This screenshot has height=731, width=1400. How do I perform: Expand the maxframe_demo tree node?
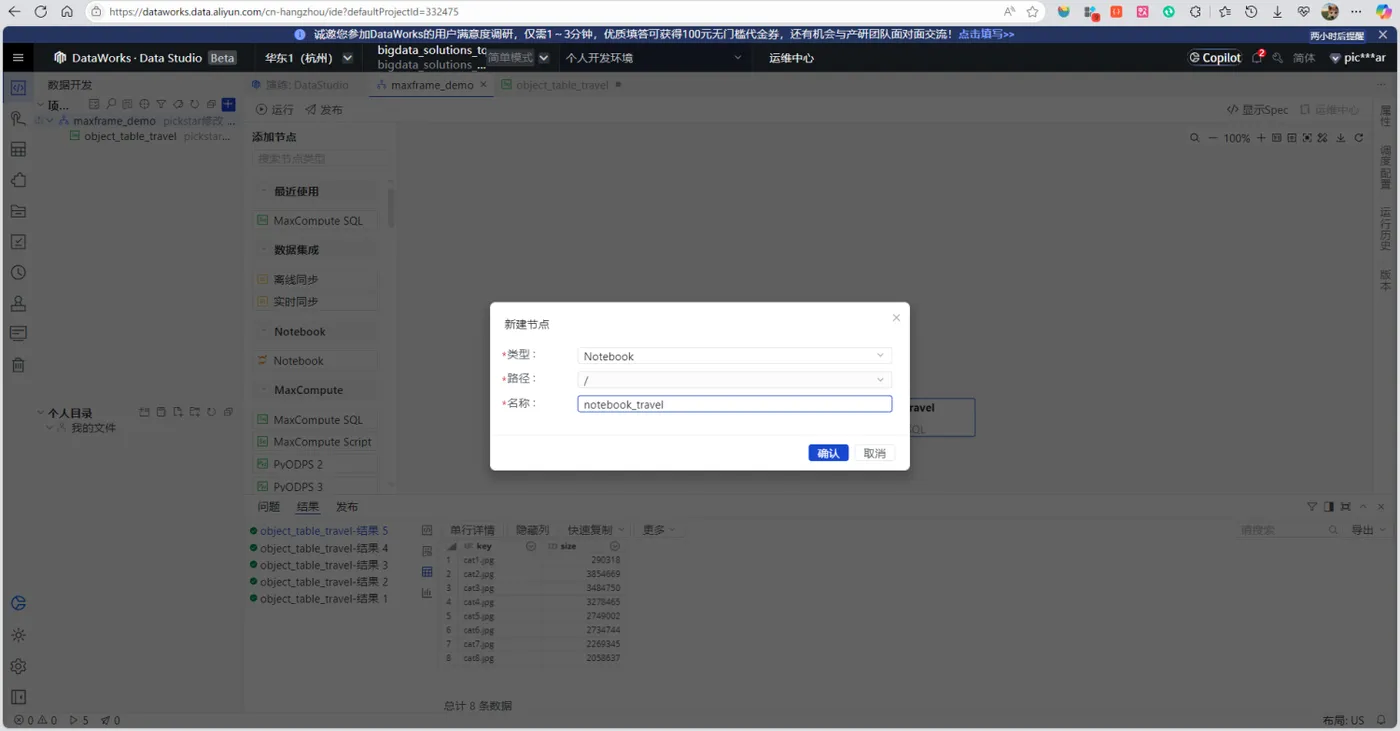pos(50,121)
